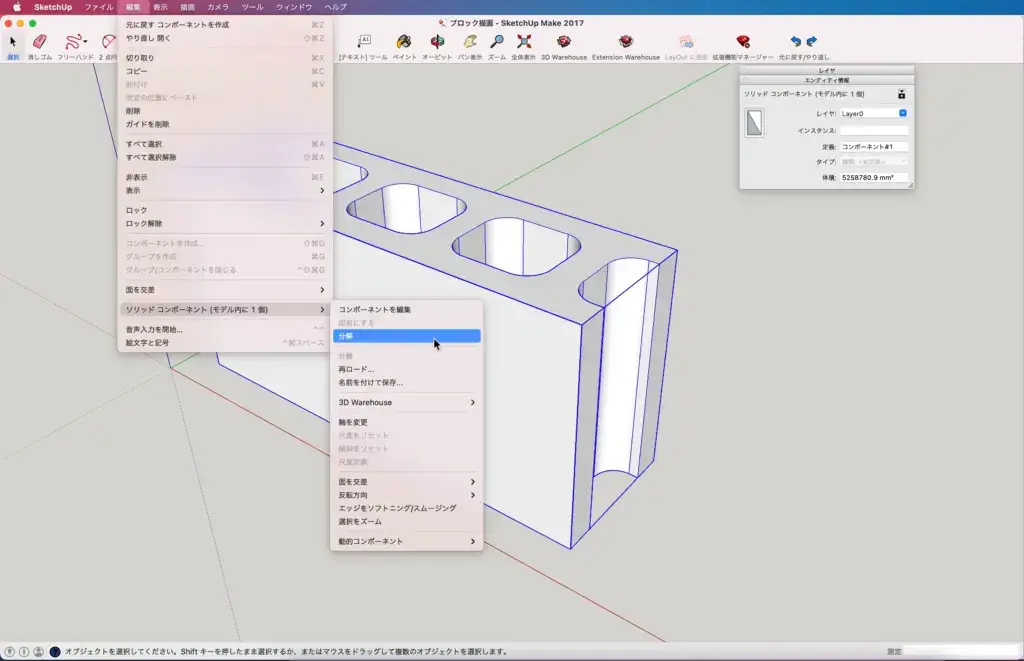
Task: Expand 3D Warehouse submenu entry
Action: click(406, 402)
